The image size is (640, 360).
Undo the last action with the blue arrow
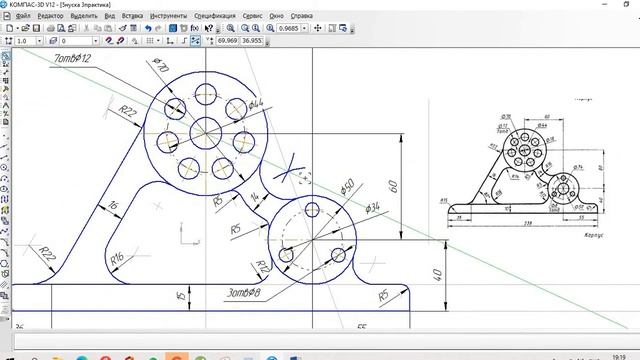pyautogui.click(x=148, y=28)
